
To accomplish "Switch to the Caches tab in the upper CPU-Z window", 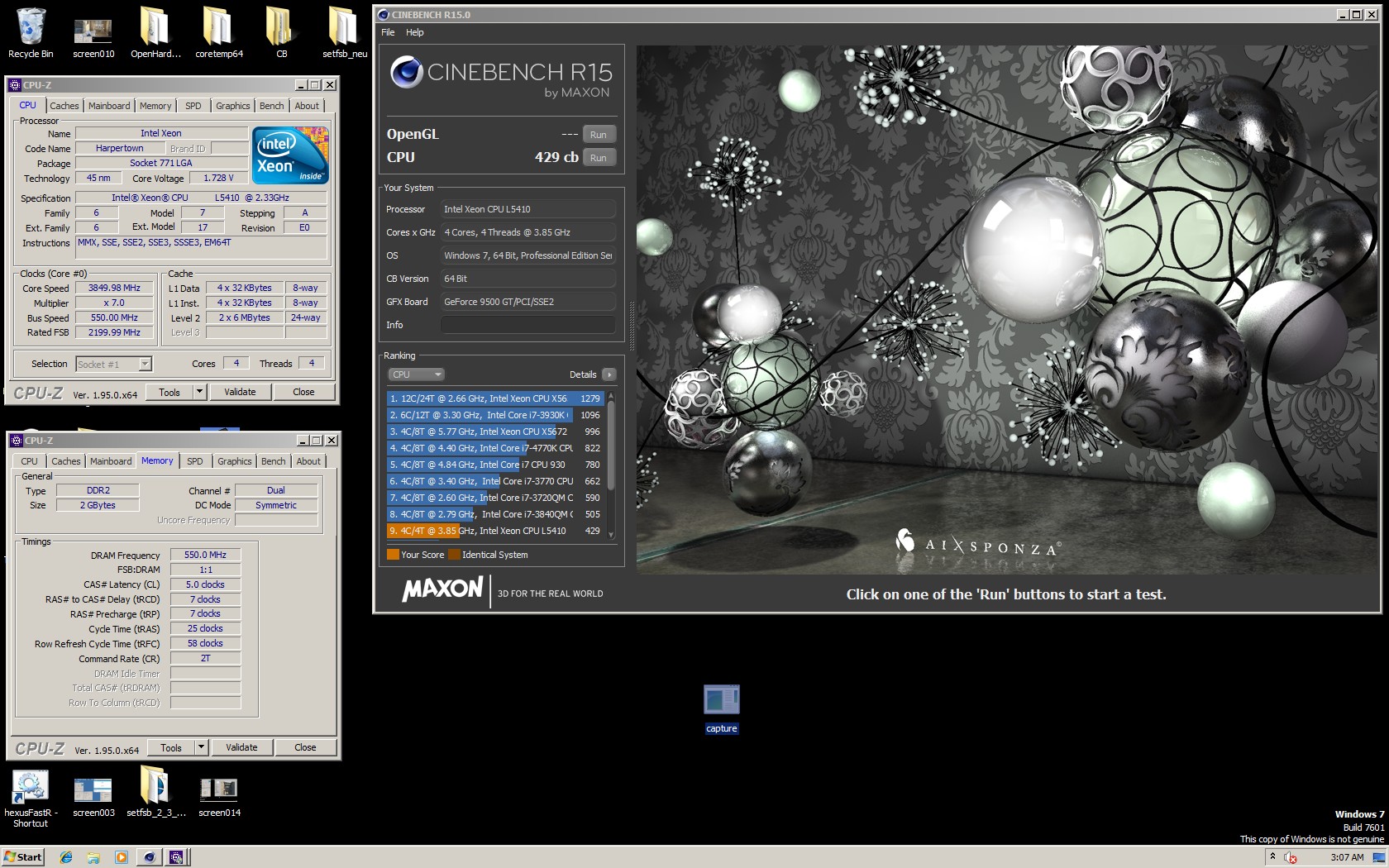I will [x=64, y=106].
